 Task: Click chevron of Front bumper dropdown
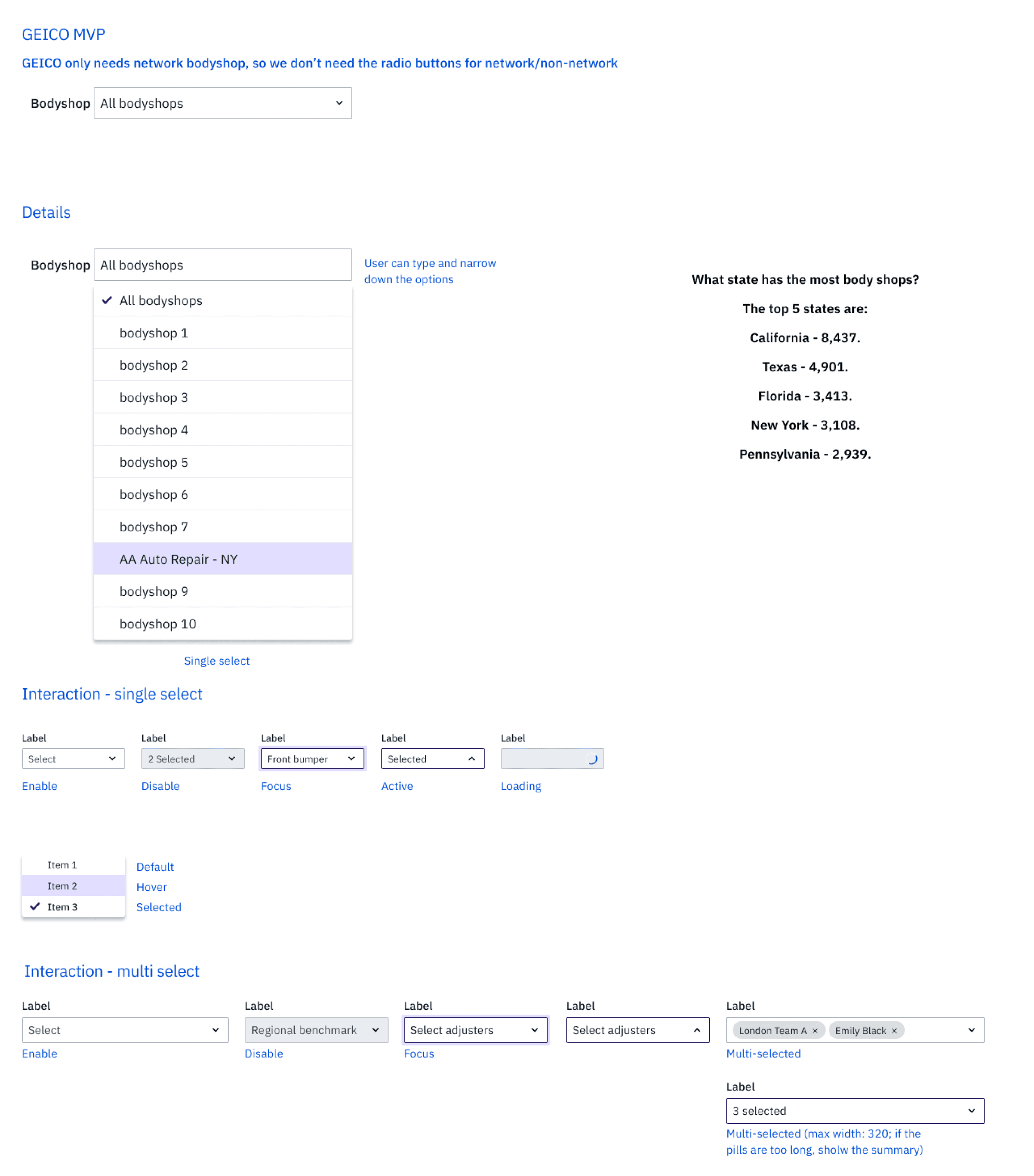352,758
